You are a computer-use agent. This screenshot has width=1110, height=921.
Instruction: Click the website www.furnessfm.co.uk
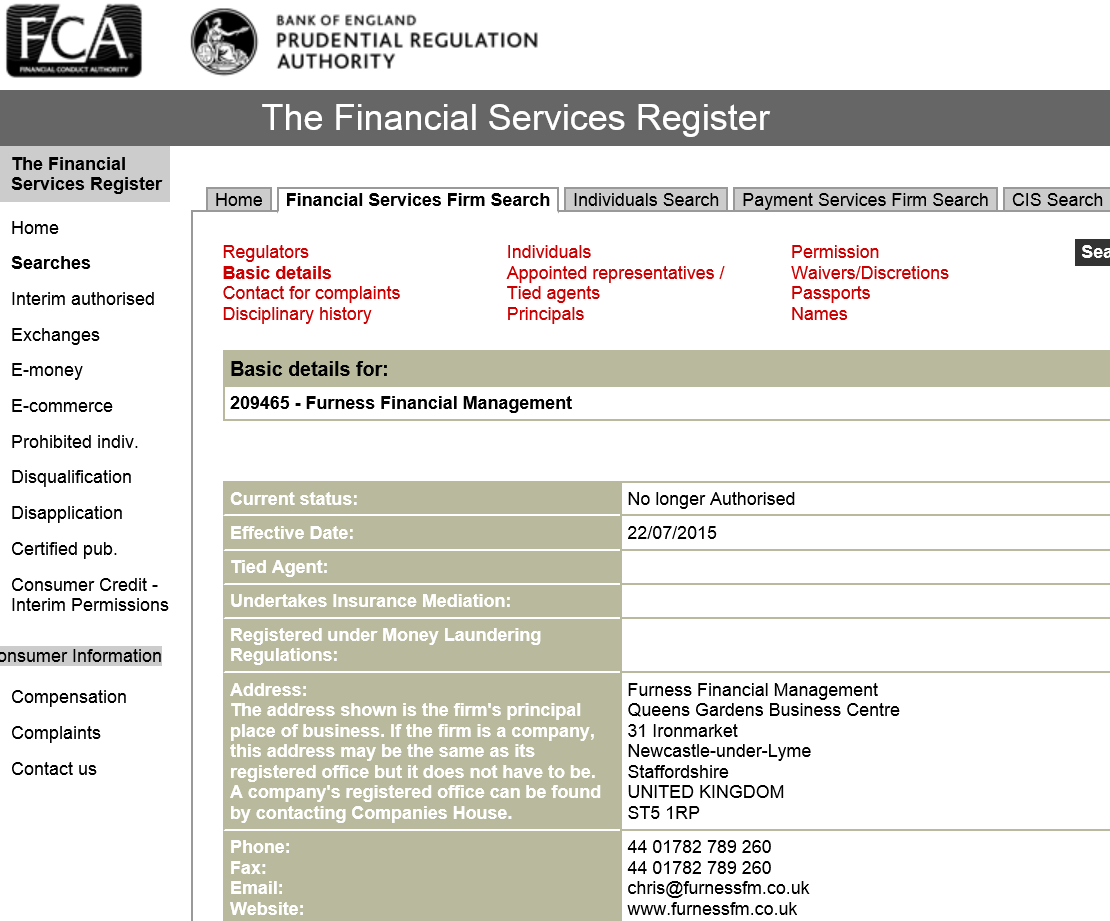(712, 909)
